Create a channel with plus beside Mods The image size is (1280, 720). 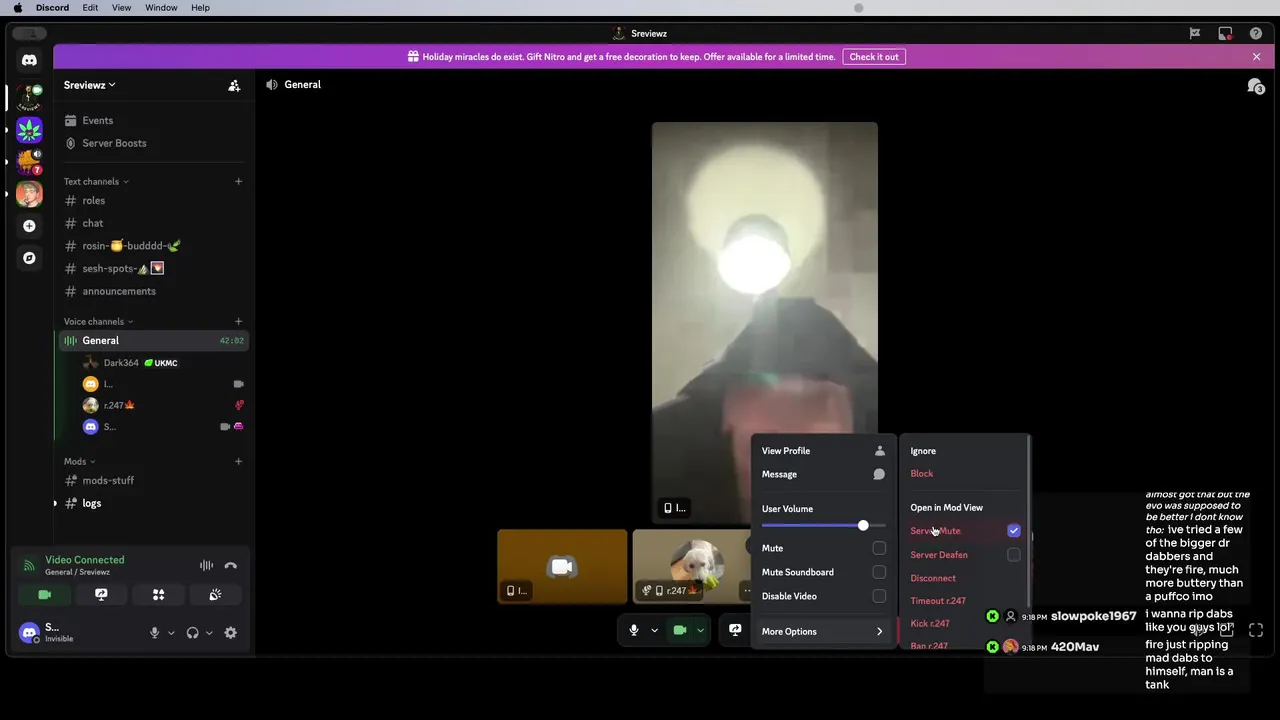(x=238, y=461)
